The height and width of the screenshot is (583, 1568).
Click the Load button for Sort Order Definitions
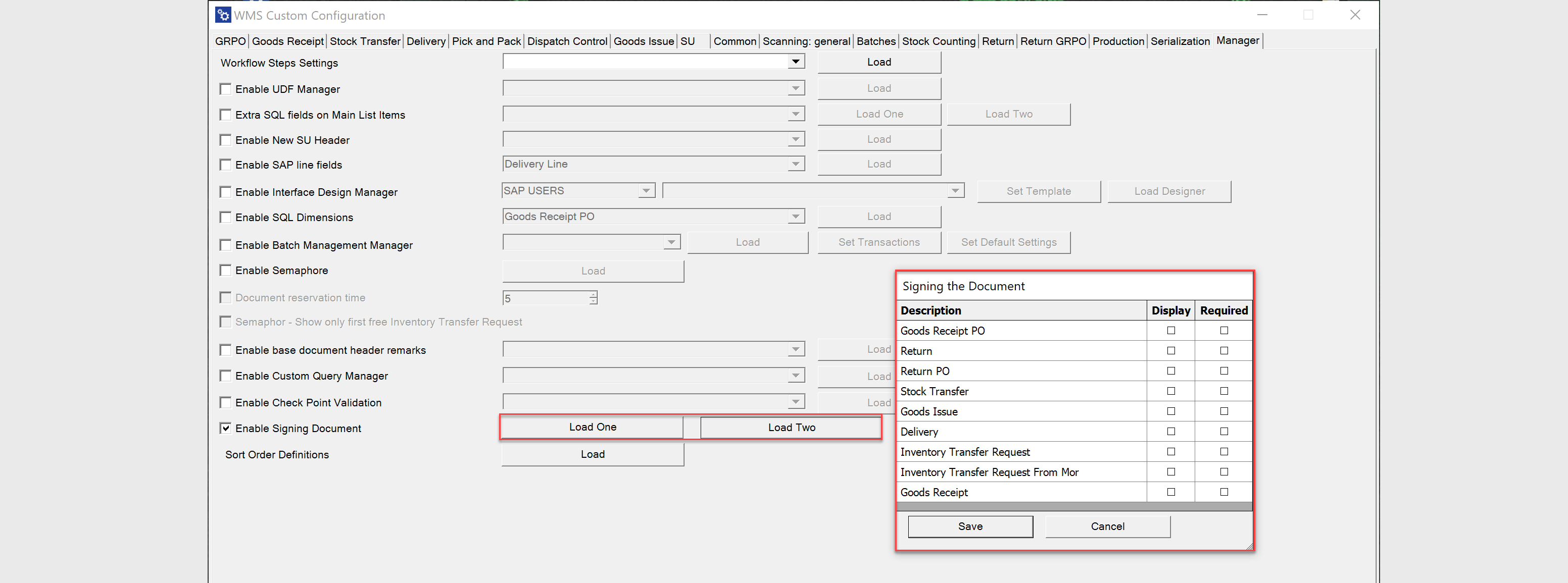(x=592, y=453)
